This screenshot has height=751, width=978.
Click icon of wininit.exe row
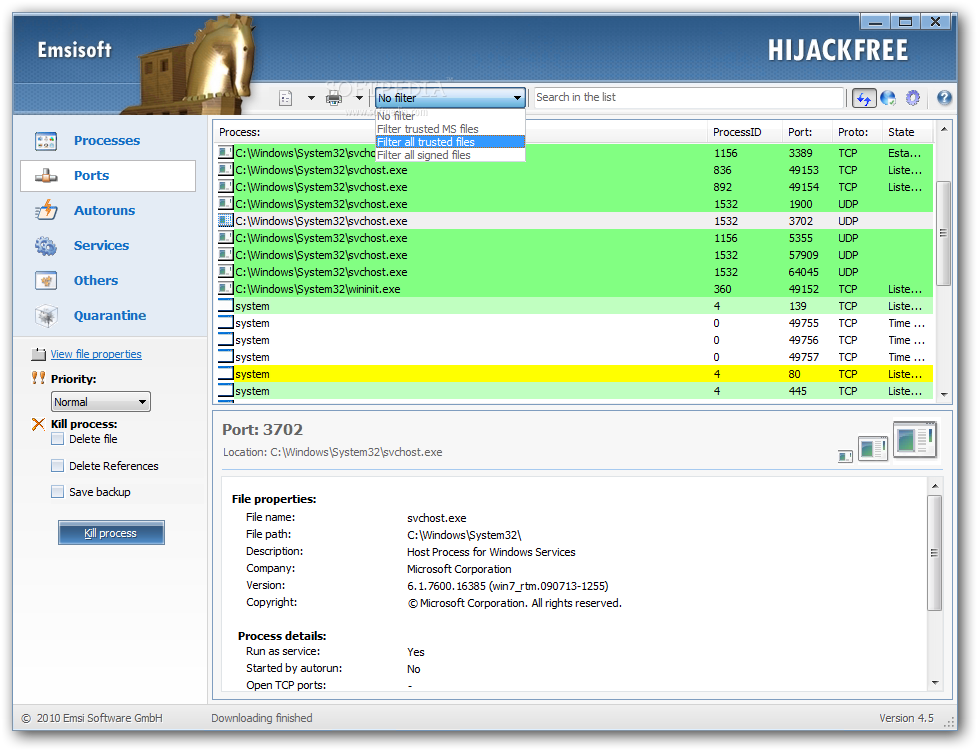225,289
